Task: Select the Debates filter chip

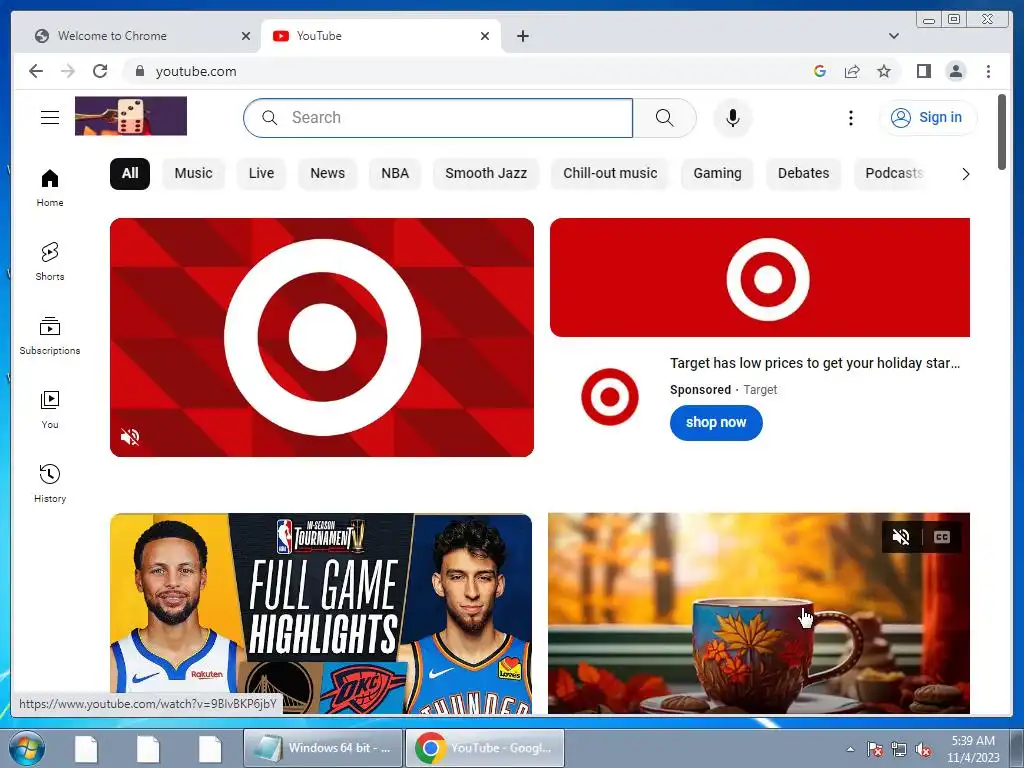Action: click(803, 174)
